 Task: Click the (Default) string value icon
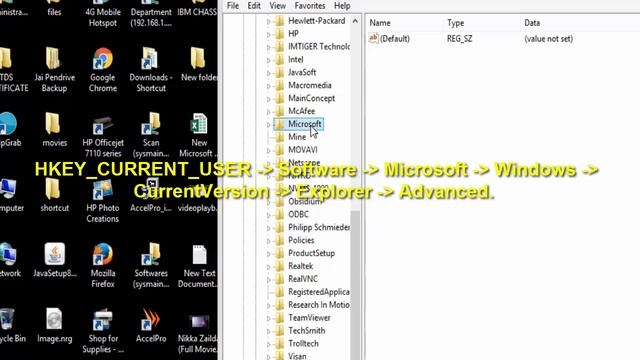373,38
